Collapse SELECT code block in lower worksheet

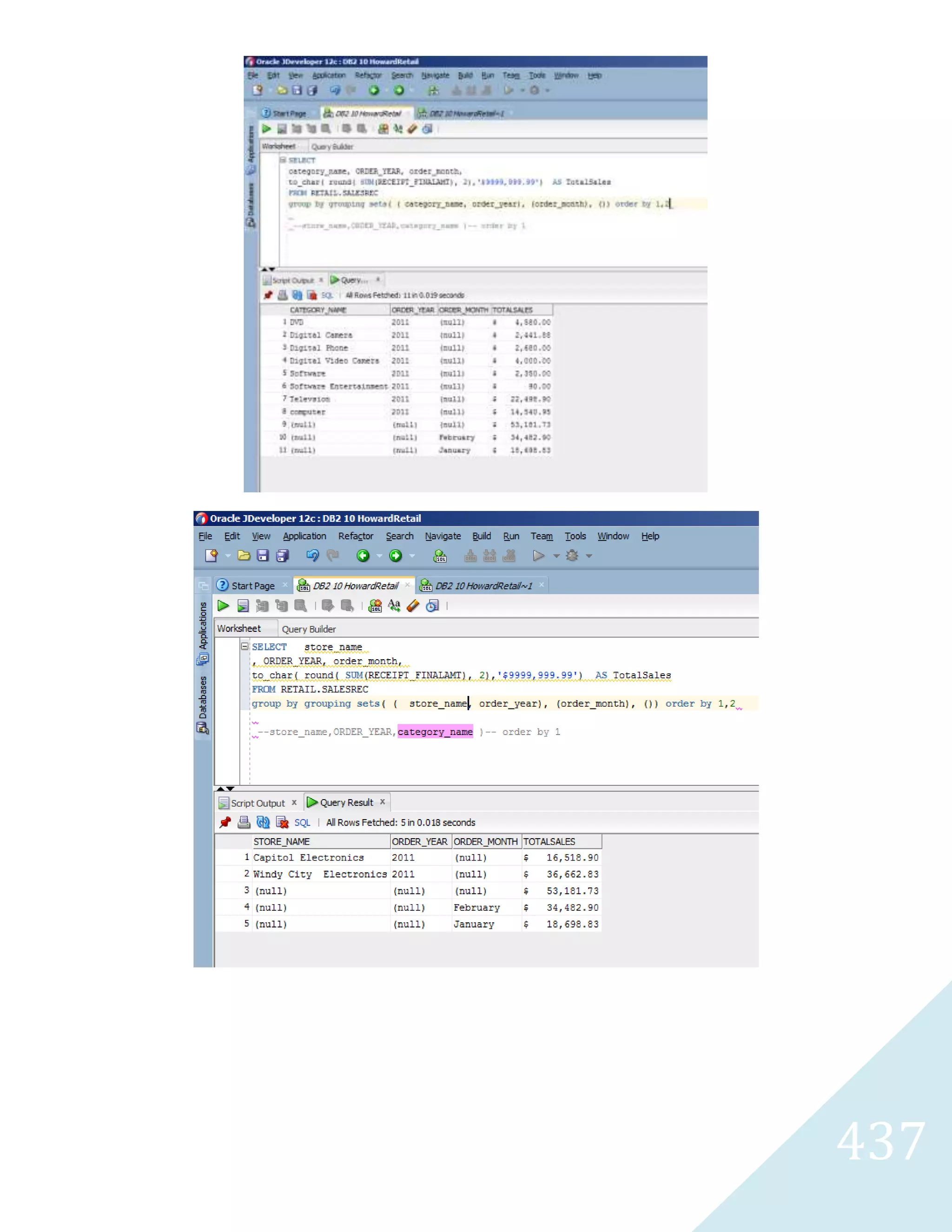245,647
